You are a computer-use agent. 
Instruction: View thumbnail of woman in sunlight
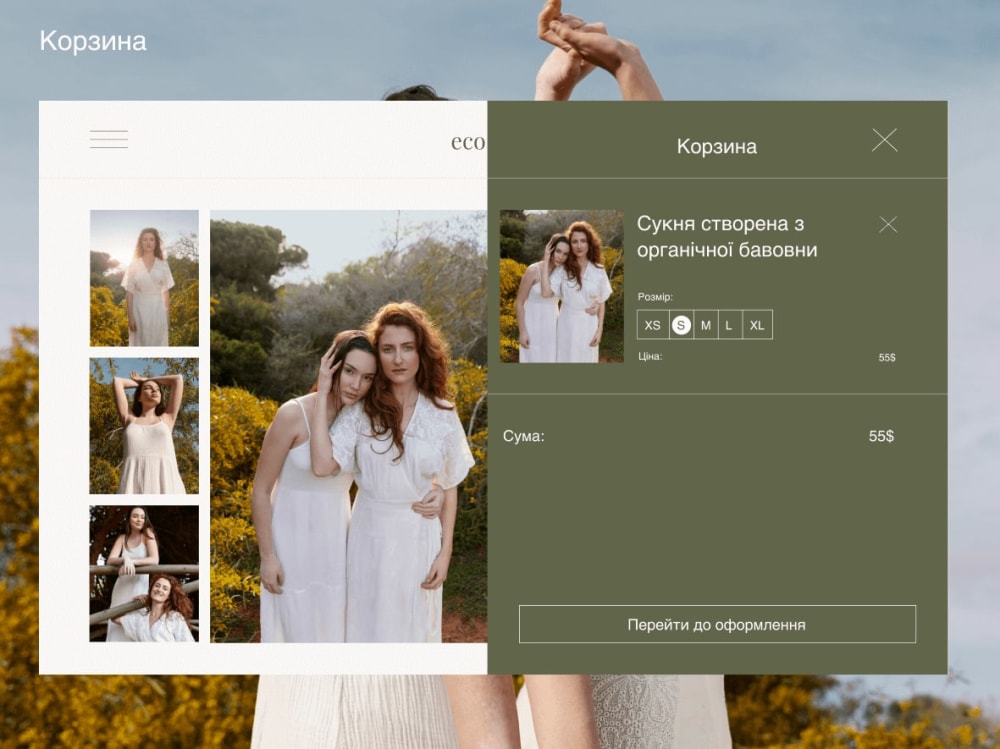tap(144, 278)
